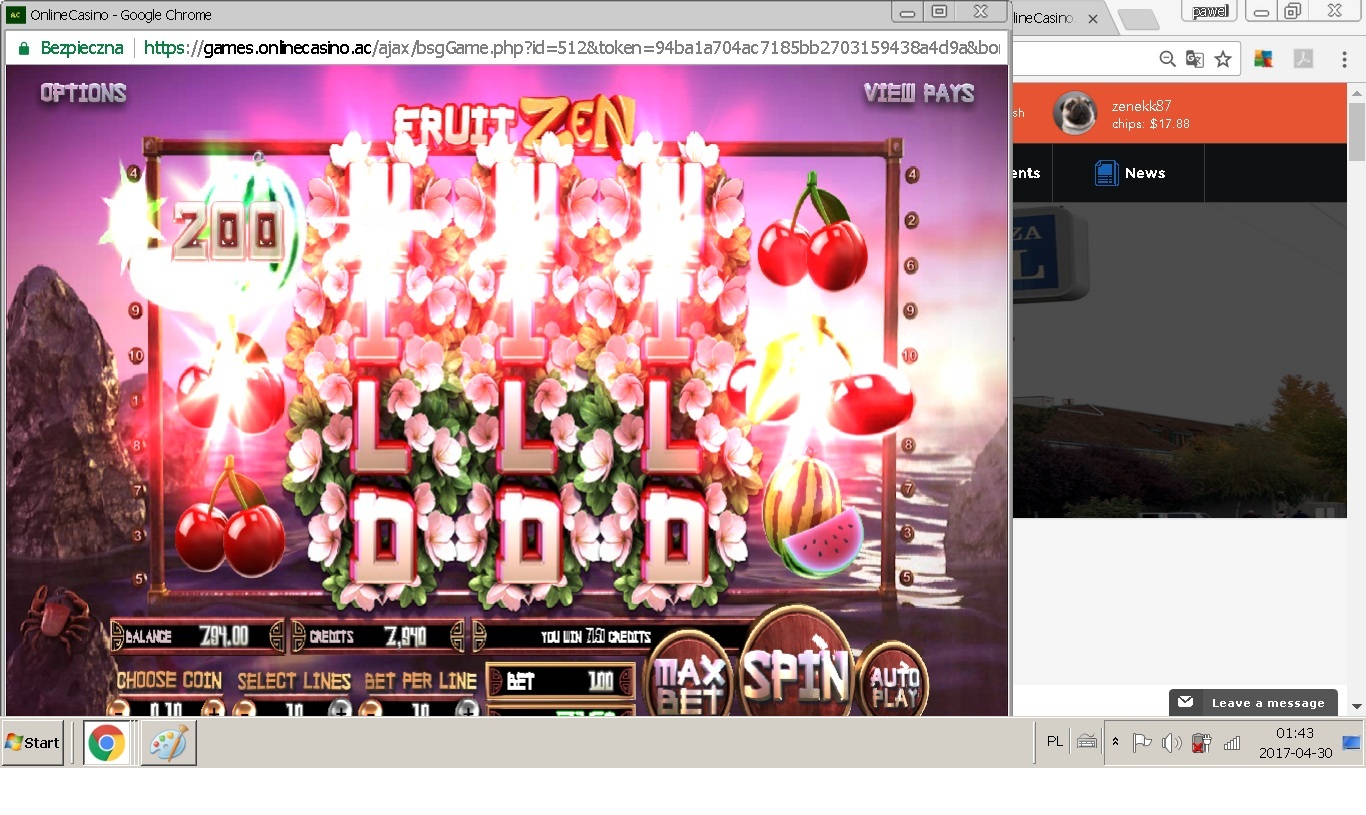Open the Google Translate page icon
Screen dimensions: 1366x815
1195,59
